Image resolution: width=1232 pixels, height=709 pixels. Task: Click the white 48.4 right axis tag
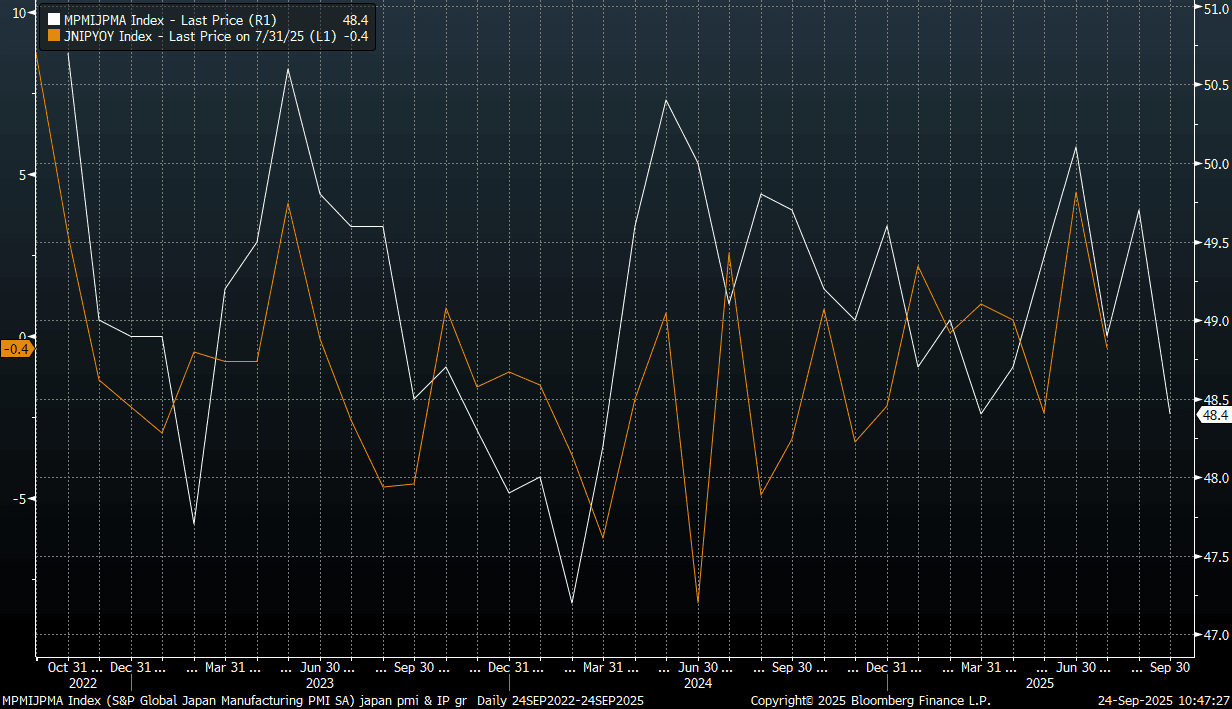(x=1214, y=415)
